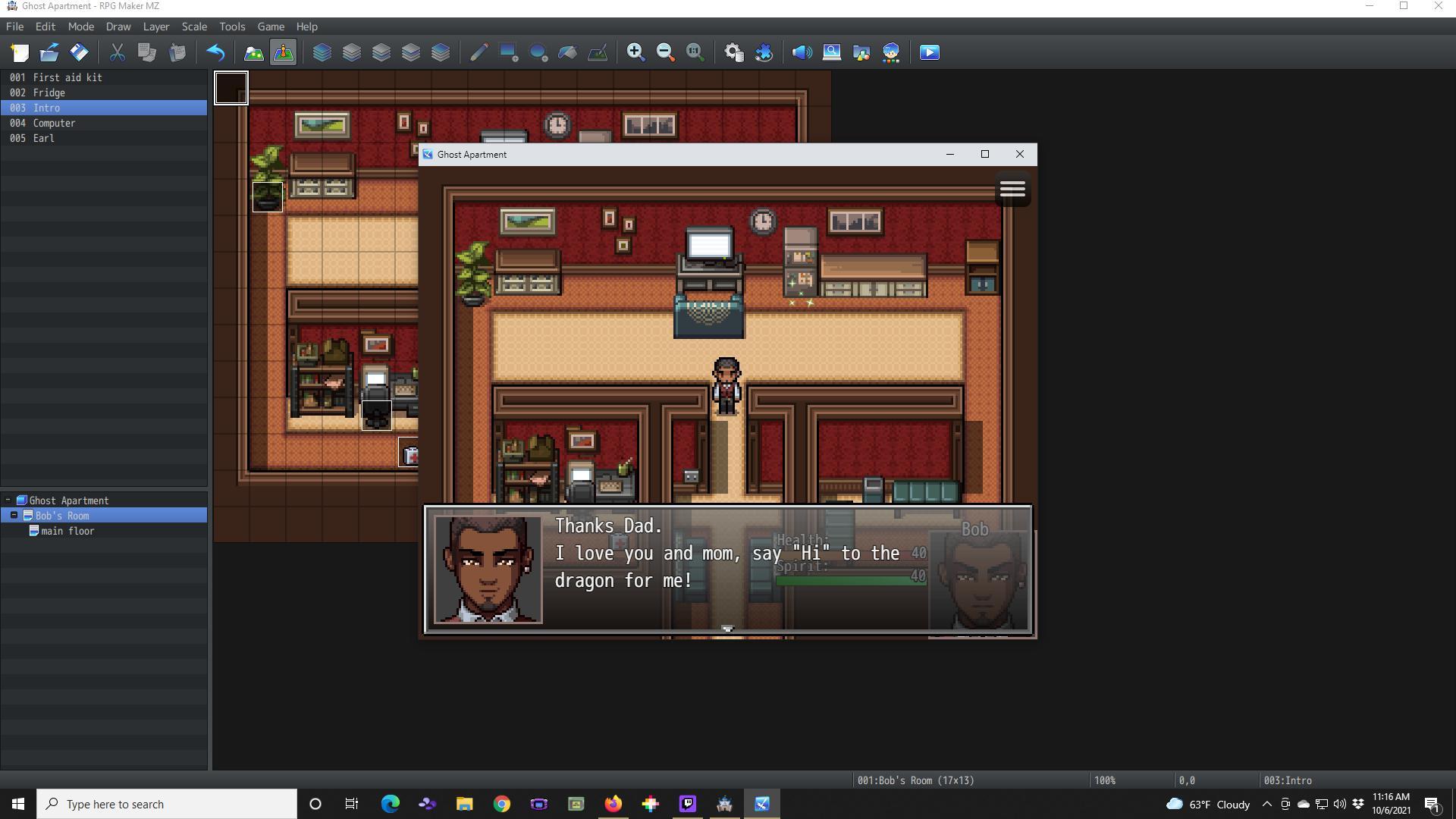Click the Undo arrow
Screen dimensions: 1456x819
click(215, 52)
